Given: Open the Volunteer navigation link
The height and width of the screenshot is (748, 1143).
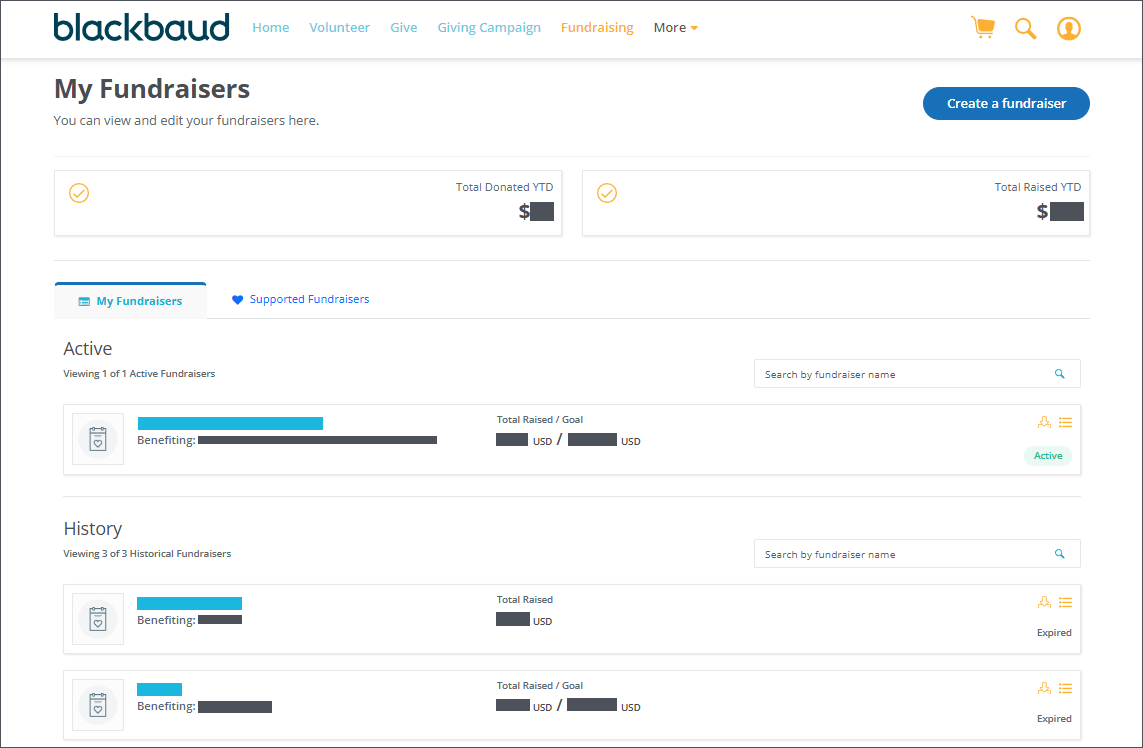Looking at the screenshot, I should coord(339,28).
